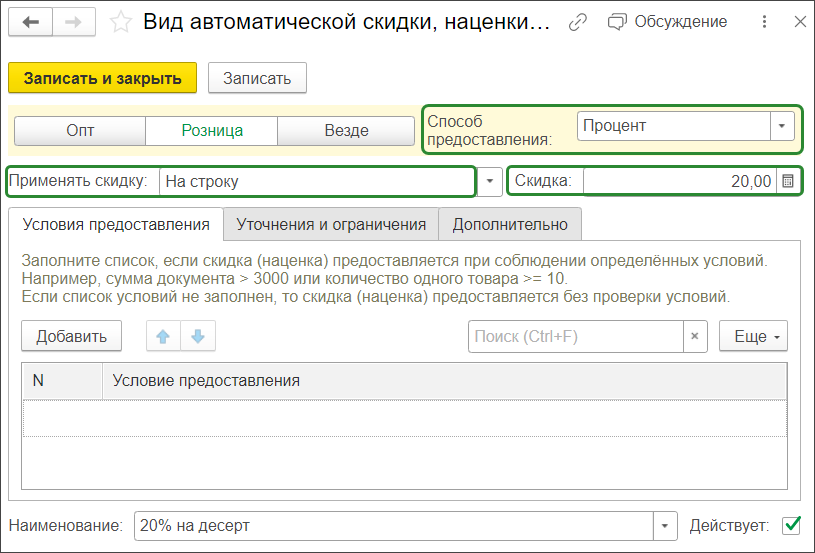The width and height of the screenshot is (815, 553).
Task: Go back with the left arrow button
Action: pos(31,22)
